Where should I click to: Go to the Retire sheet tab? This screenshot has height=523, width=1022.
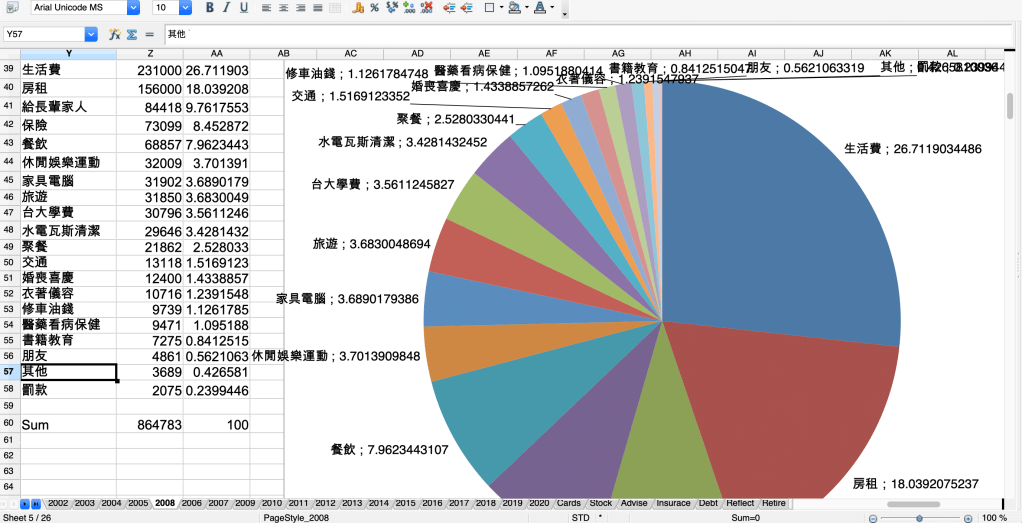[x=773, y=502]
